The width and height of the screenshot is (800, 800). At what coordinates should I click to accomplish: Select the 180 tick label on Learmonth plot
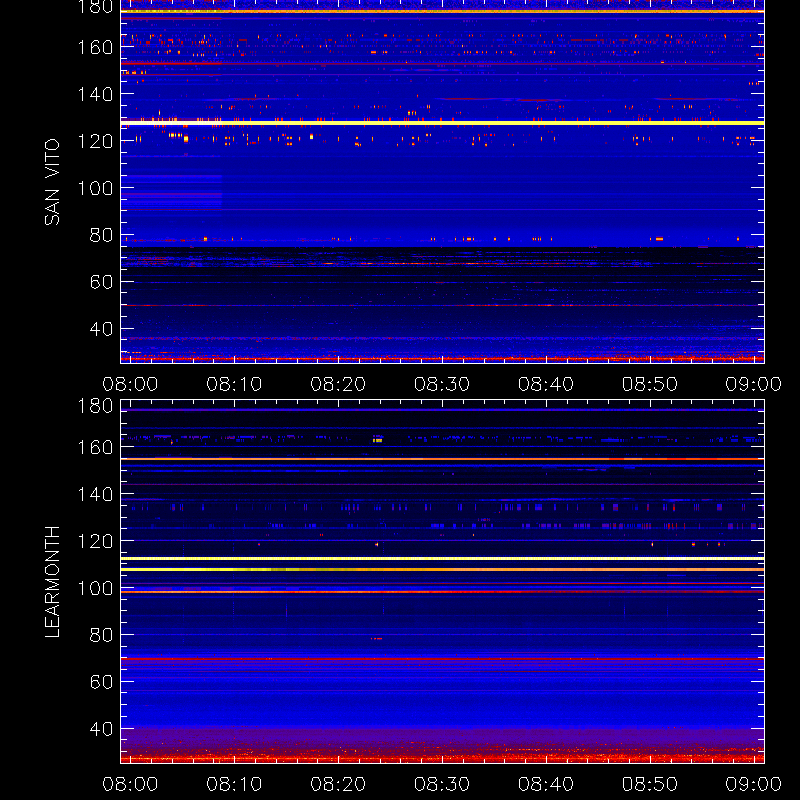(x=95, y=406)
